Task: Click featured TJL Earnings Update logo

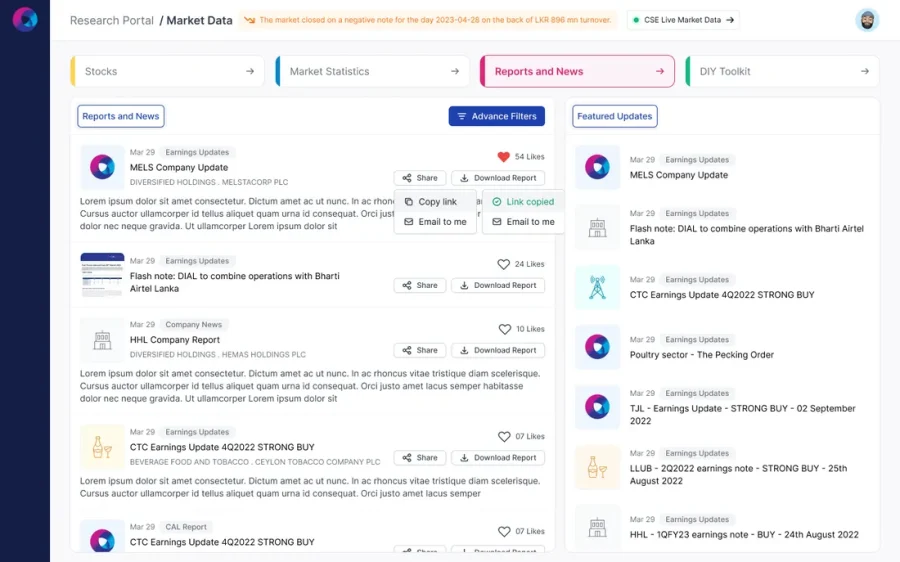Action: pyautogui.click(x=598, y=407)
